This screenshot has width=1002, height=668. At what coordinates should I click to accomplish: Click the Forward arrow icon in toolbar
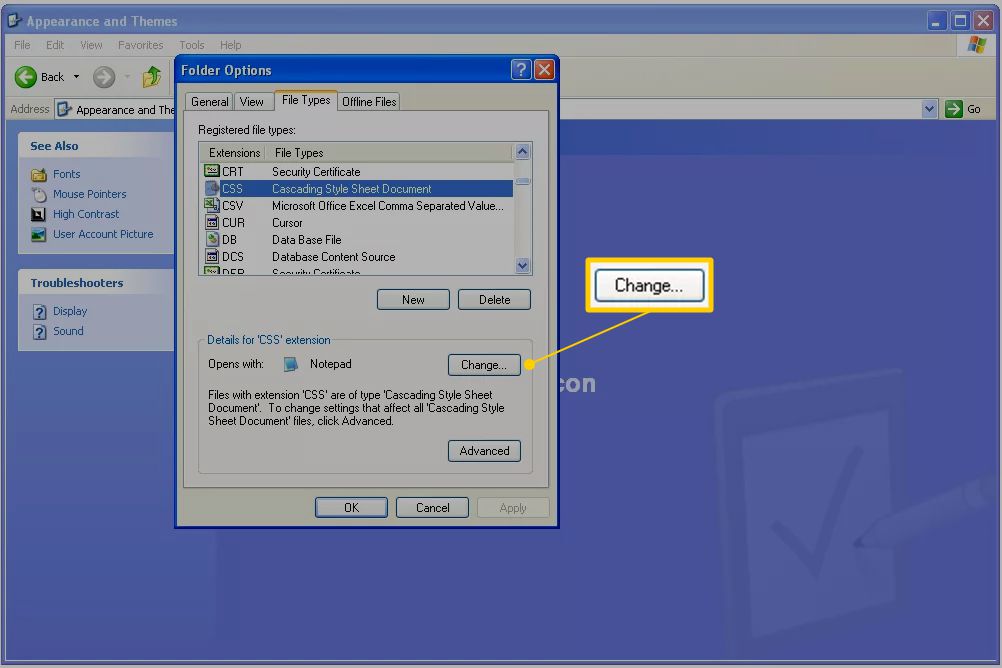pos(104,77)
